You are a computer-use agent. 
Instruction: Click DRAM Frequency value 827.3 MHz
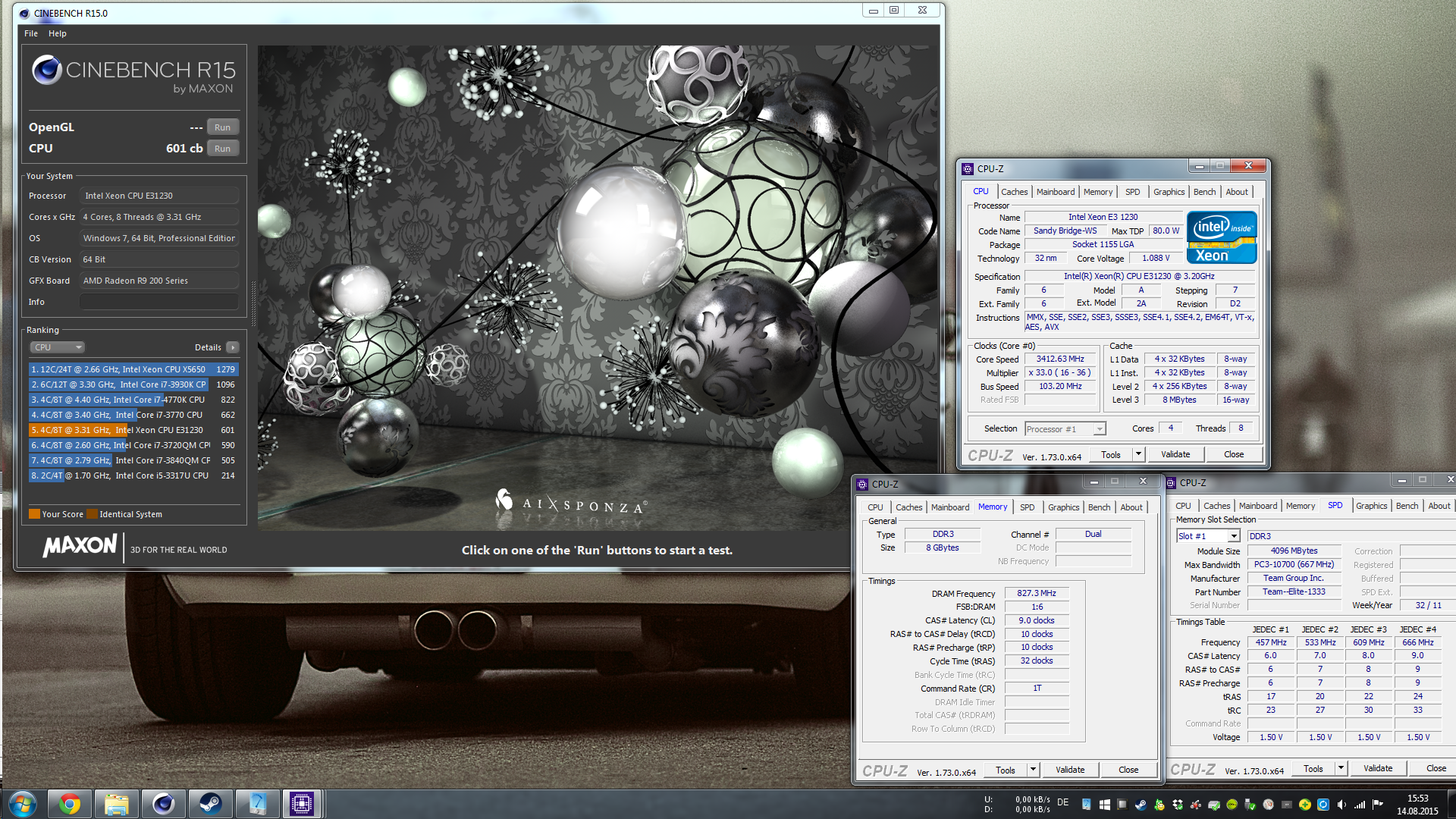click(1037, 593)
